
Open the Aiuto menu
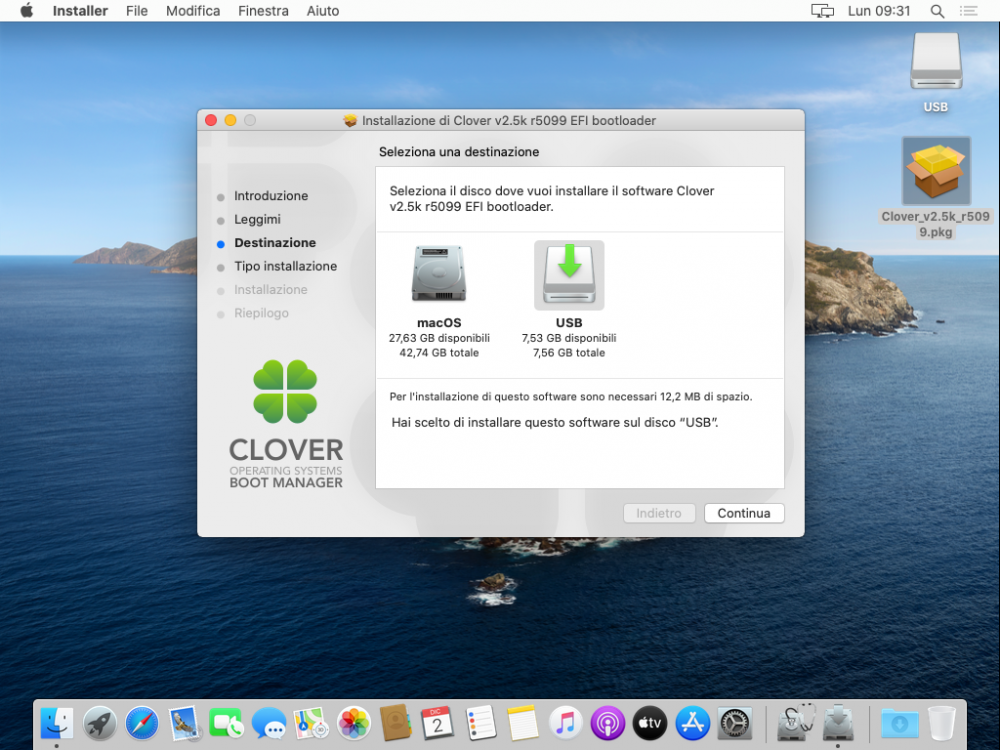coord(323,11)
